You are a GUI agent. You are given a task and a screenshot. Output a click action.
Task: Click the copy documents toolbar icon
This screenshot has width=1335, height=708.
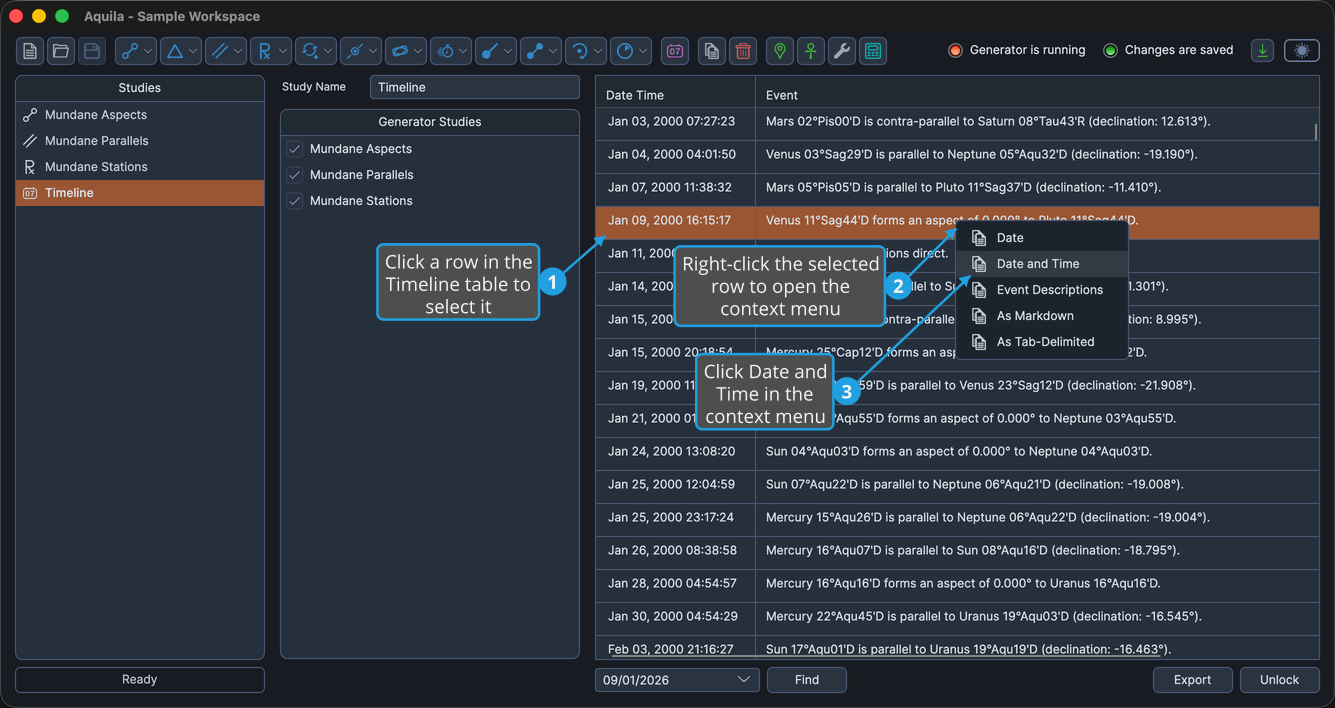click(712, 51)
